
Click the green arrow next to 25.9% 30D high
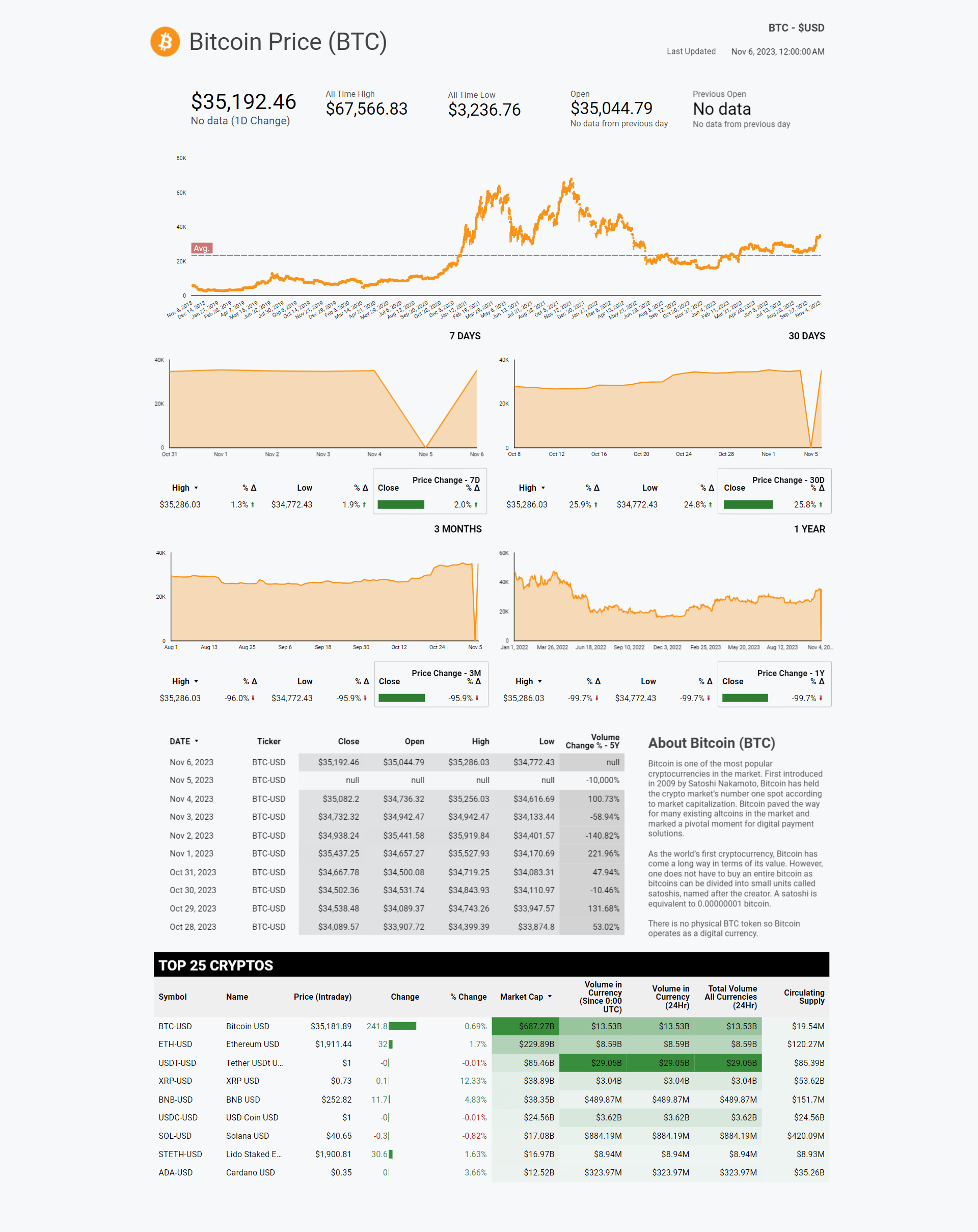(x=596, y=504)
